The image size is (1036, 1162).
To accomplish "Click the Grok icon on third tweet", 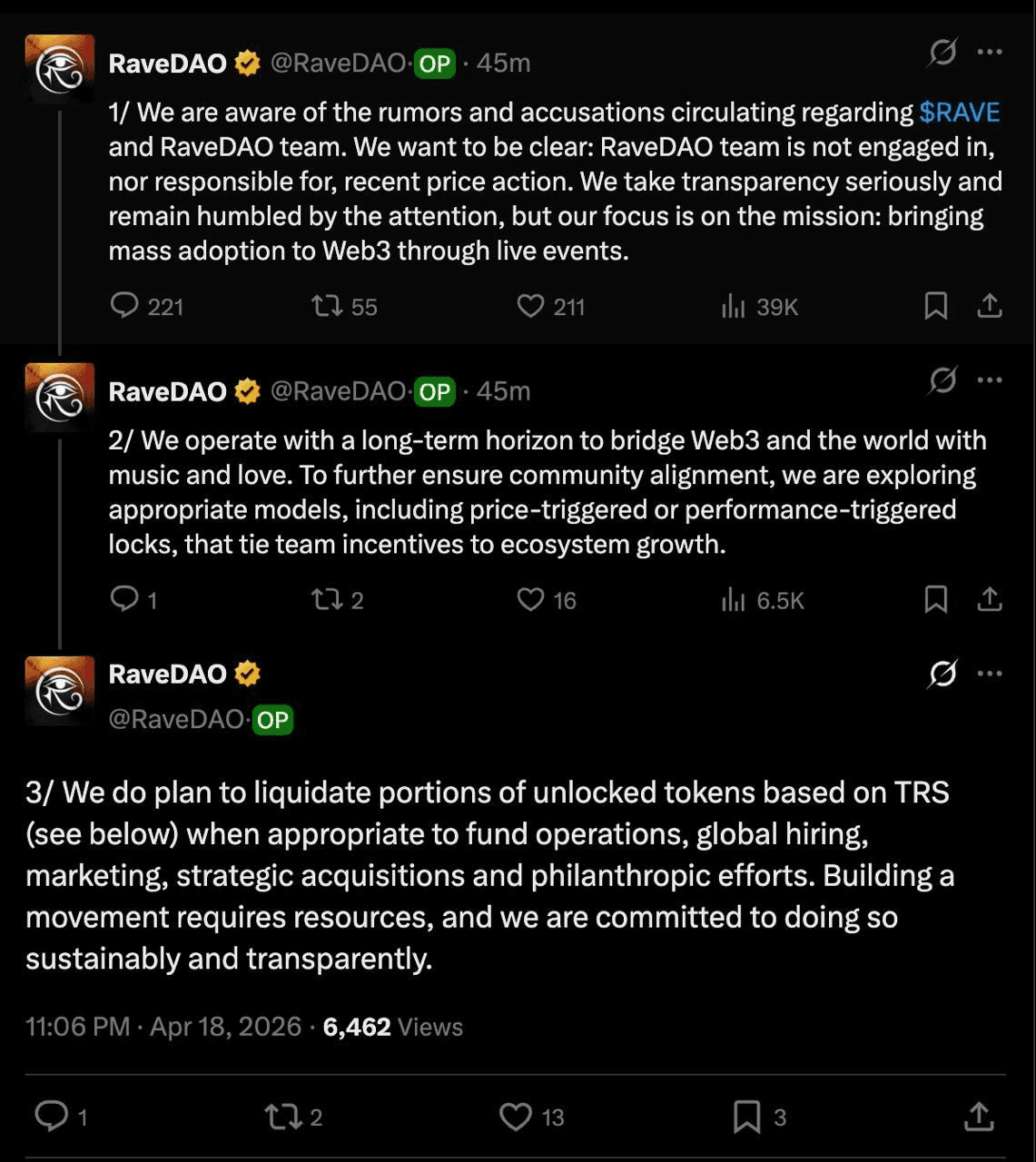I will pos(942,673).
